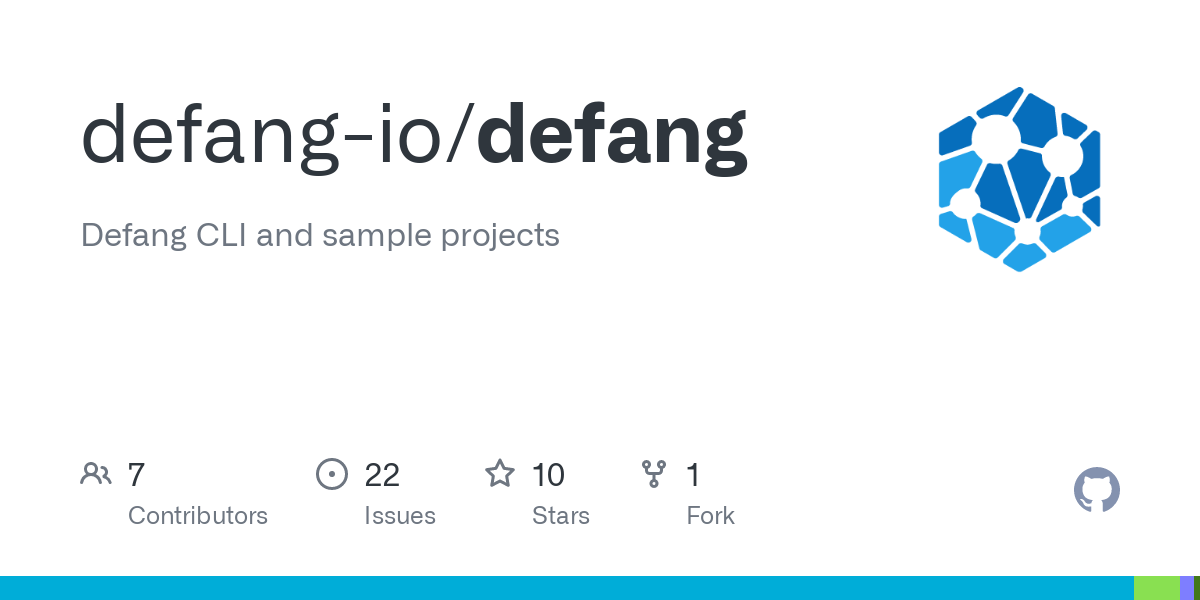1200x600 pixels.
Task: Select the "Stars" label
Action: pos(561,516)
